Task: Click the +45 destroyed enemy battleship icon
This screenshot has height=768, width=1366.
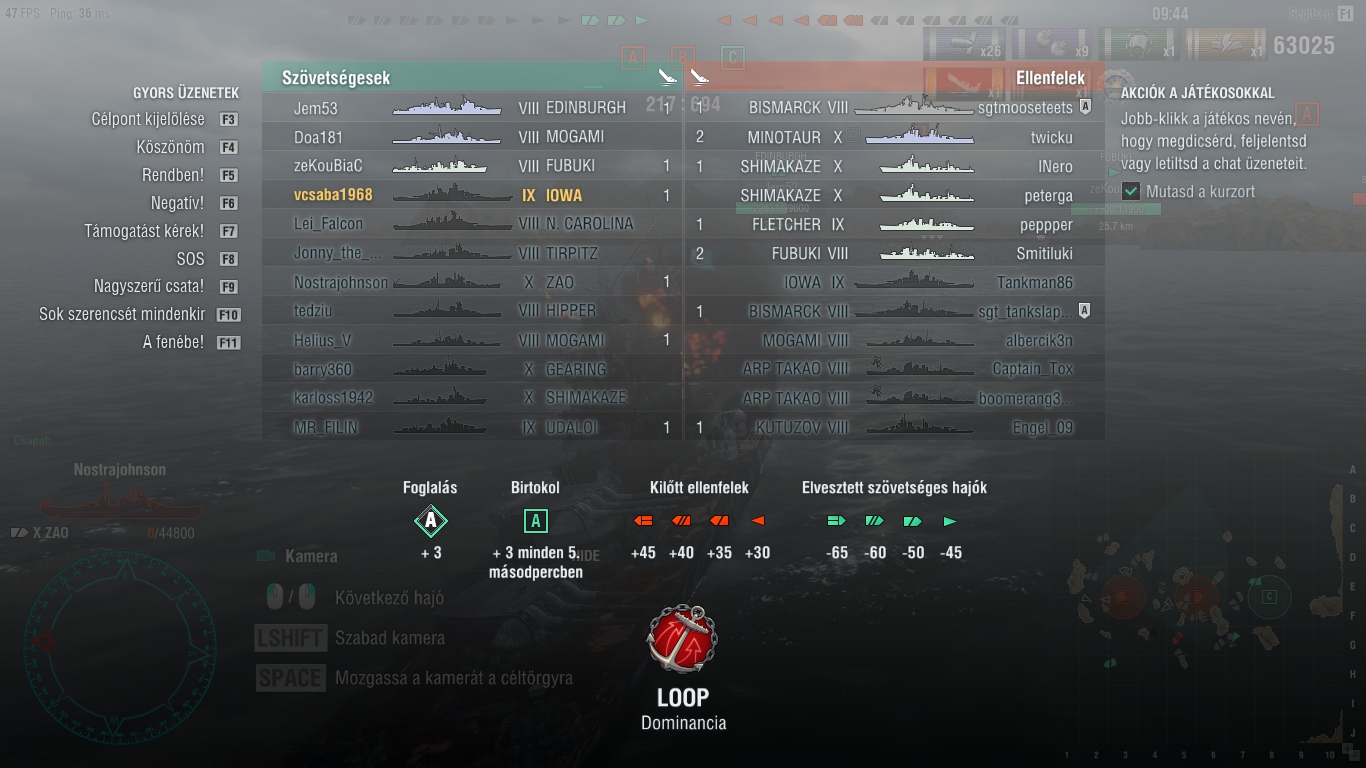Action: point(643,521)
